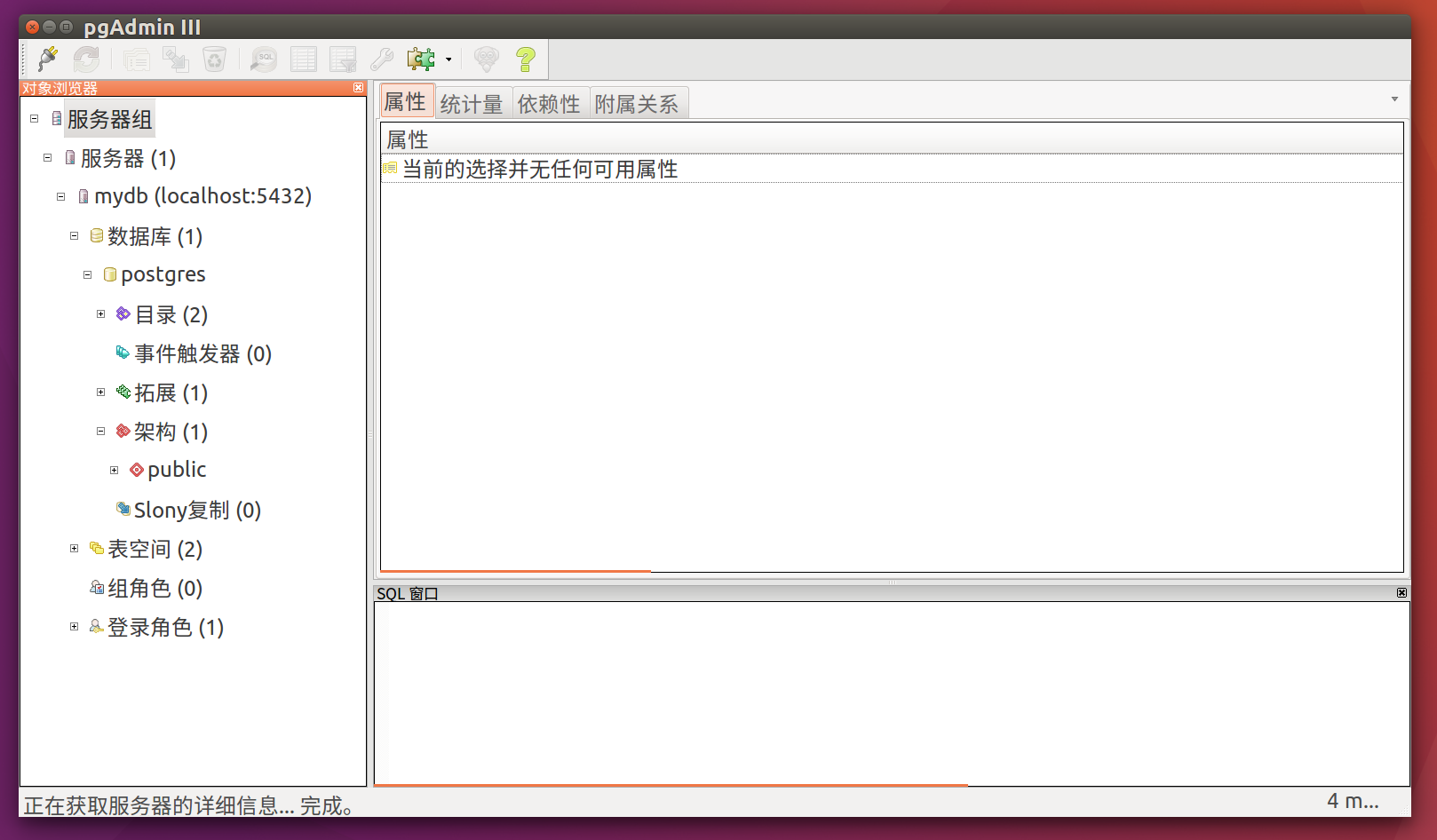
Task: Switch to the 附属关系 tab
Action: click(637, 104)
